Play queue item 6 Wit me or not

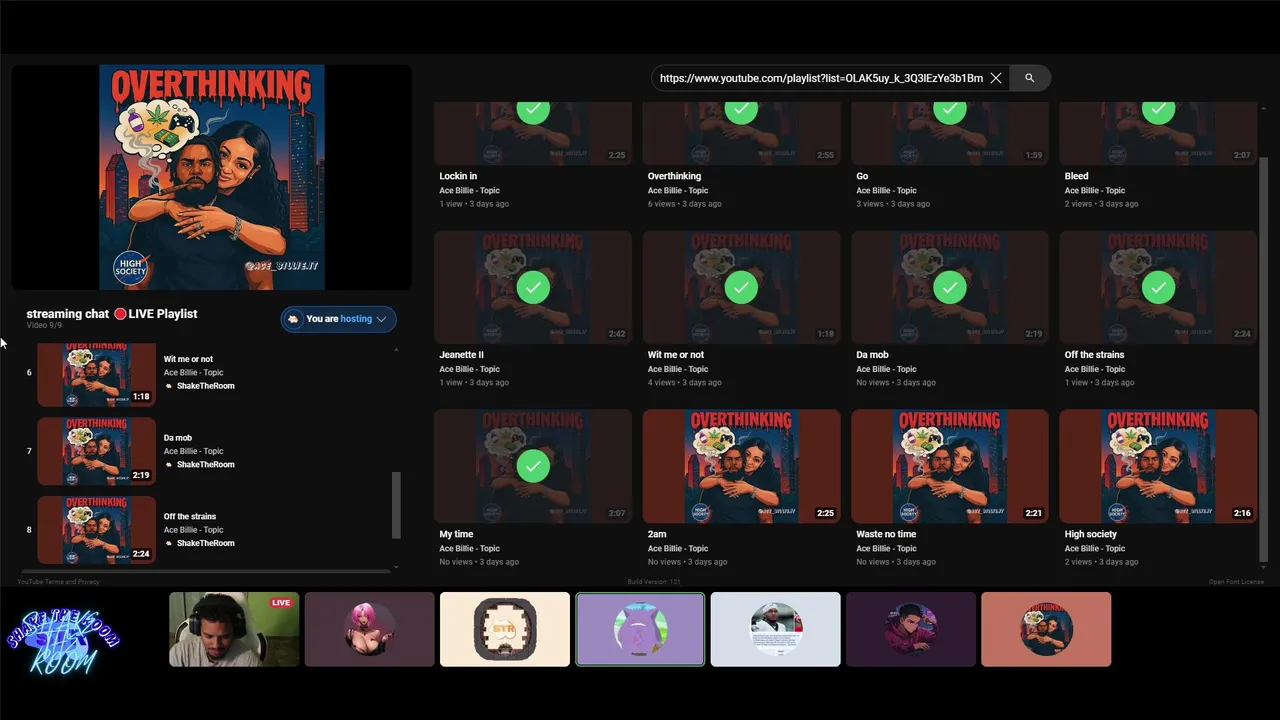click(96, 373)
